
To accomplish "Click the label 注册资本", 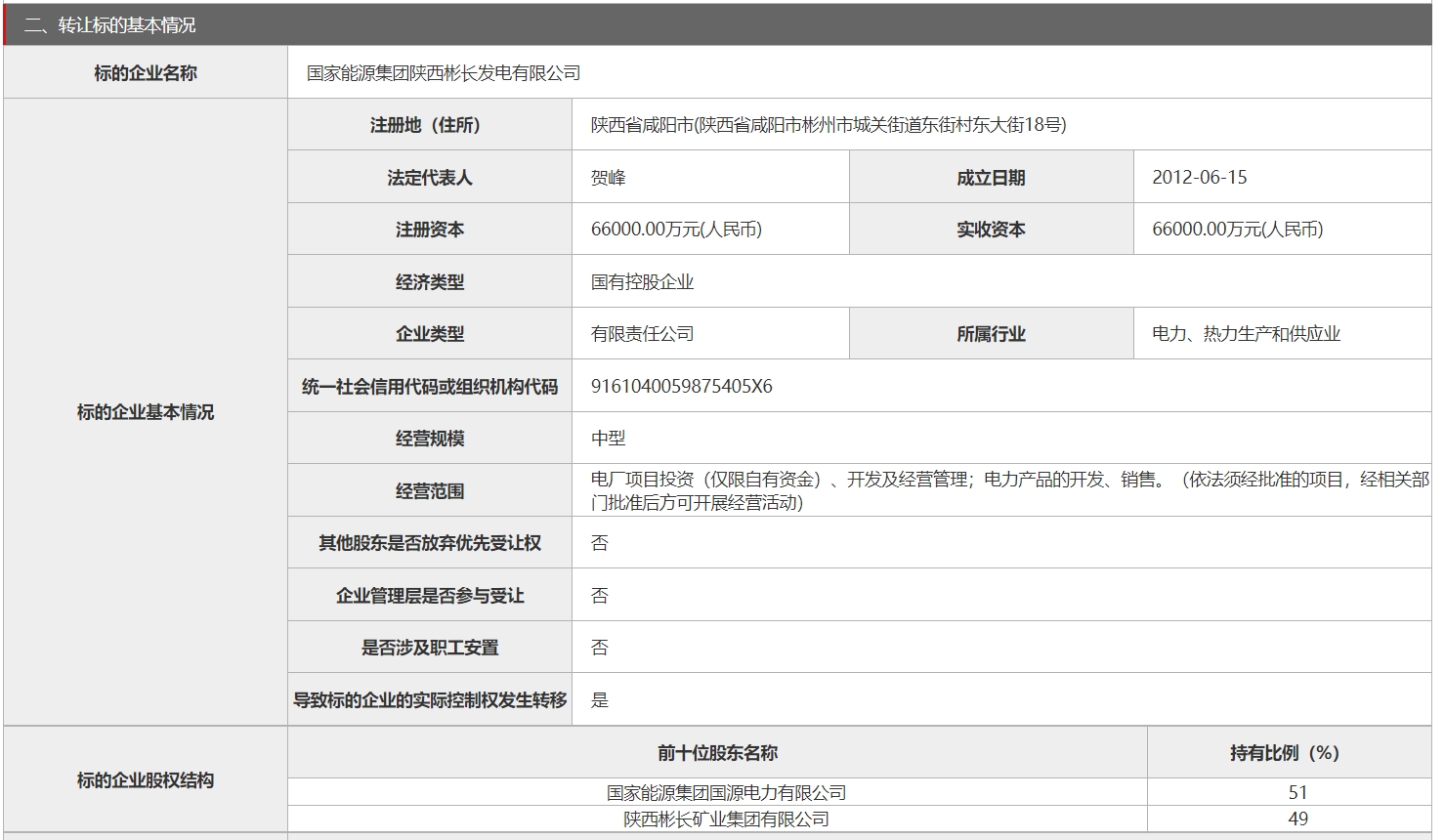I will (x=430, y=230).
